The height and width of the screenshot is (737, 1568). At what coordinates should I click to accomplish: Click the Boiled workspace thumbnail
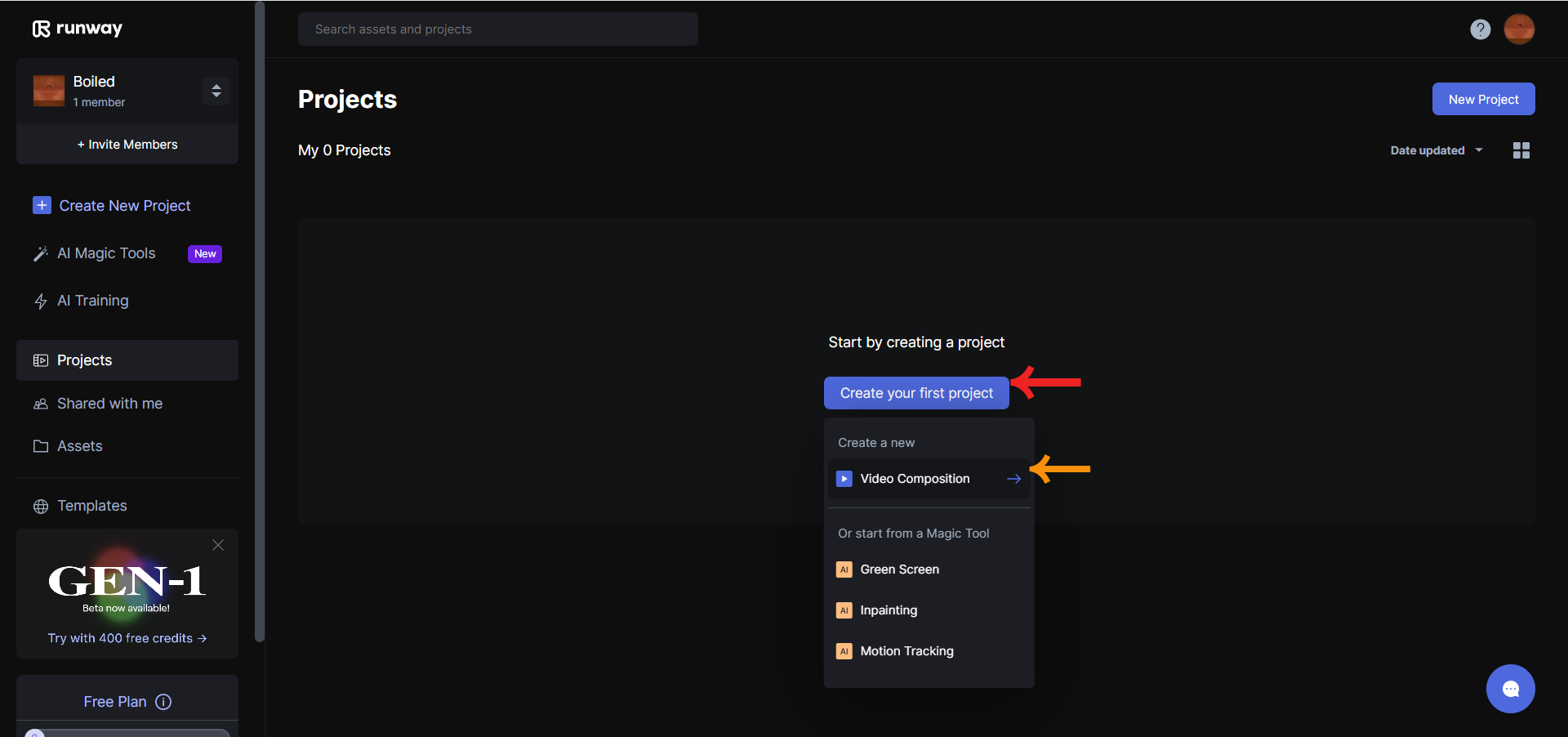(x=49, y=91)
